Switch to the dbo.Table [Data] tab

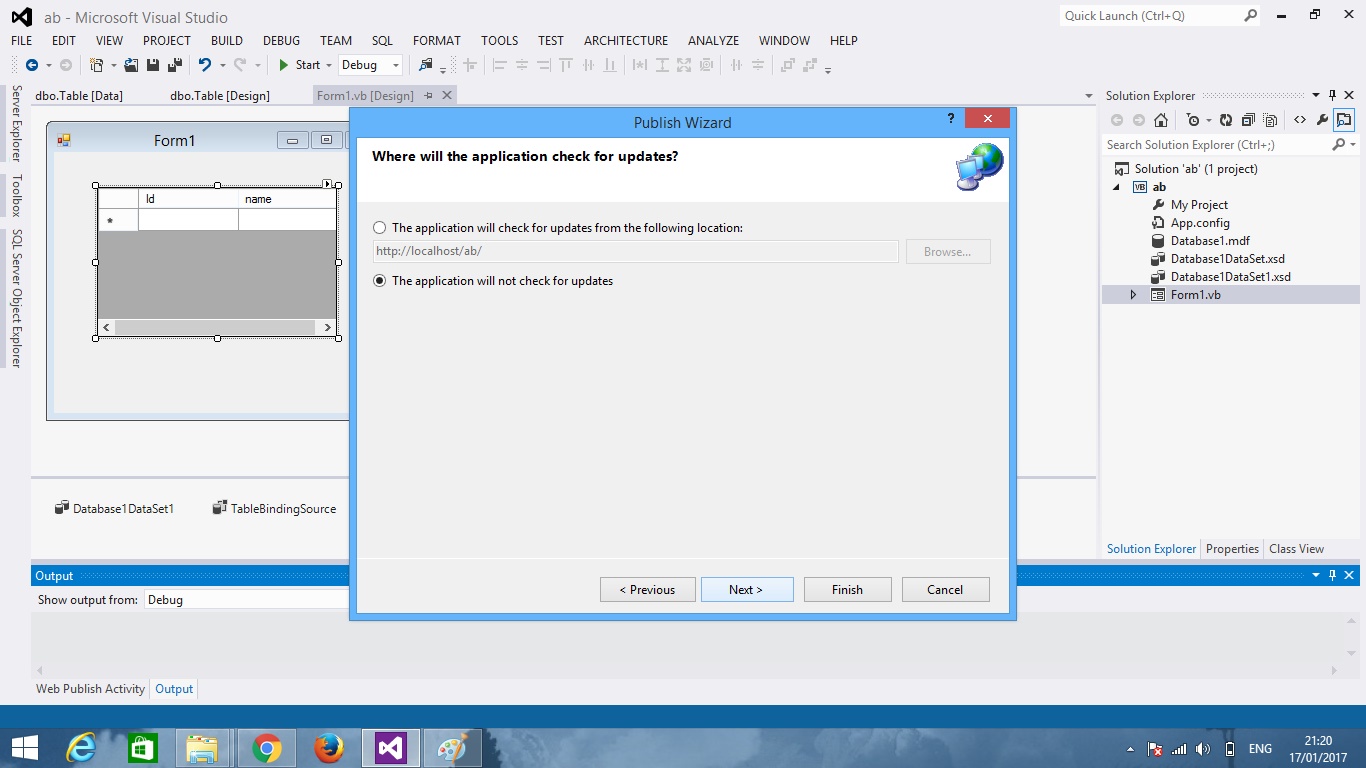point(78,95)
